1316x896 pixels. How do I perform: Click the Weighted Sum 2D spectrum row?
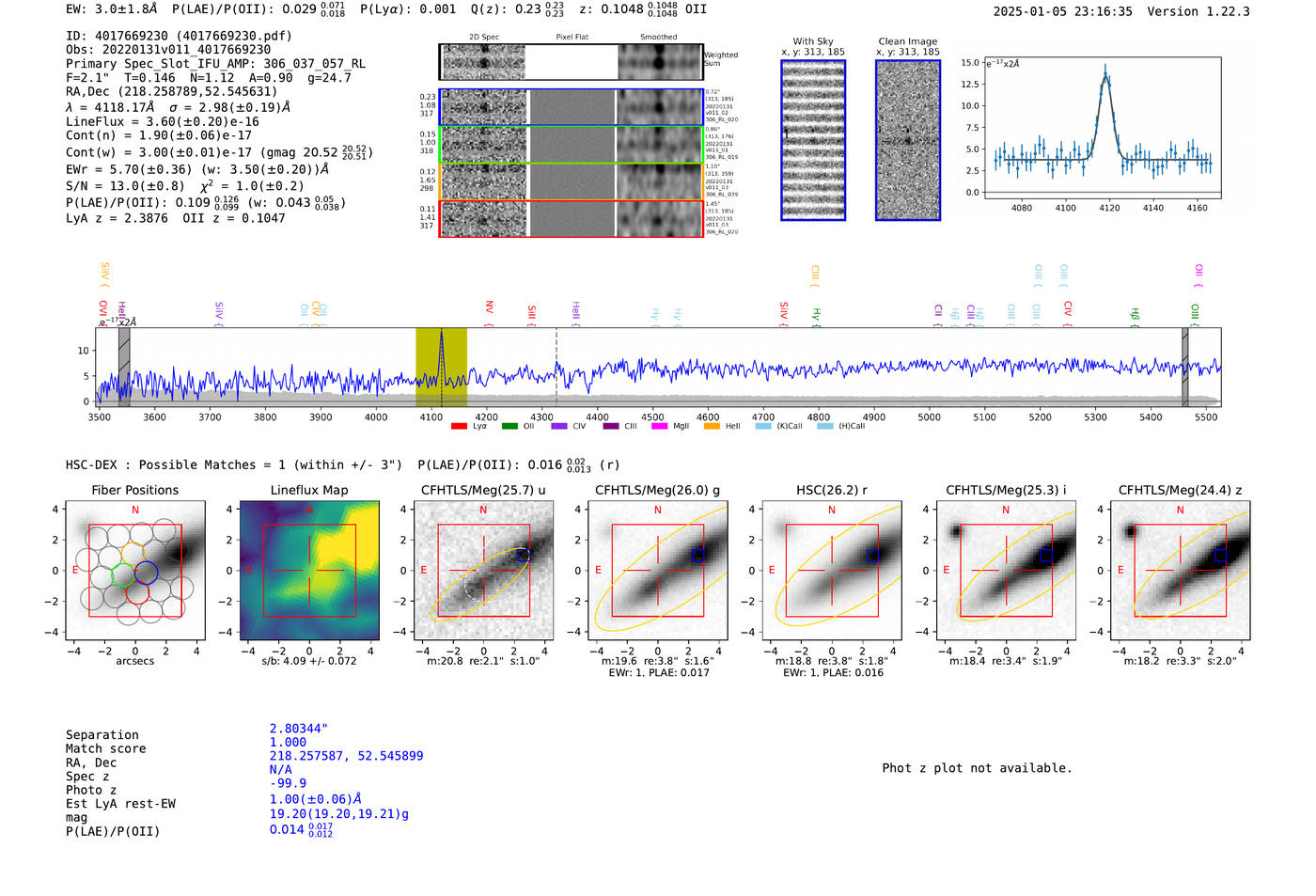pyautogui.click(x=572, y=62)
